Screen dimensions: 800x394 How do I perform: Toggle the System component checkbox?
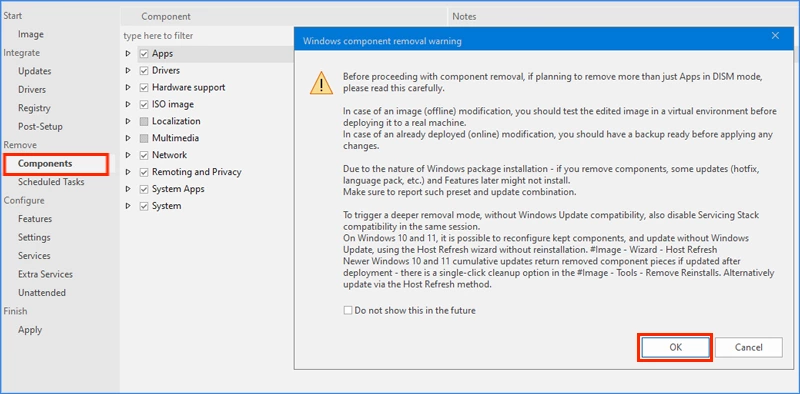(144, 206)
